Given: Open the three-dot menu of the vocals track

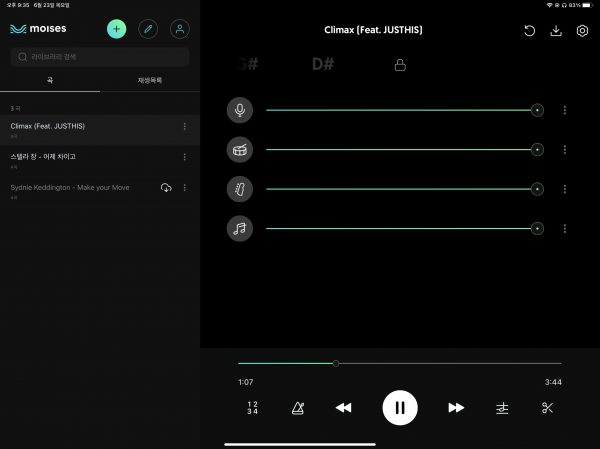Looking at the screenshot, I should coord(565,110).
